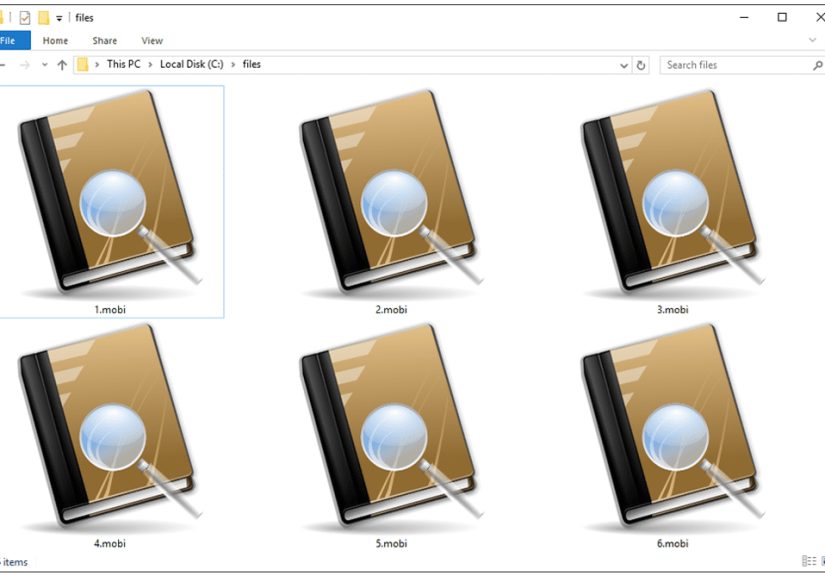
Task: Maximize the files window
Action: [782, 17]
